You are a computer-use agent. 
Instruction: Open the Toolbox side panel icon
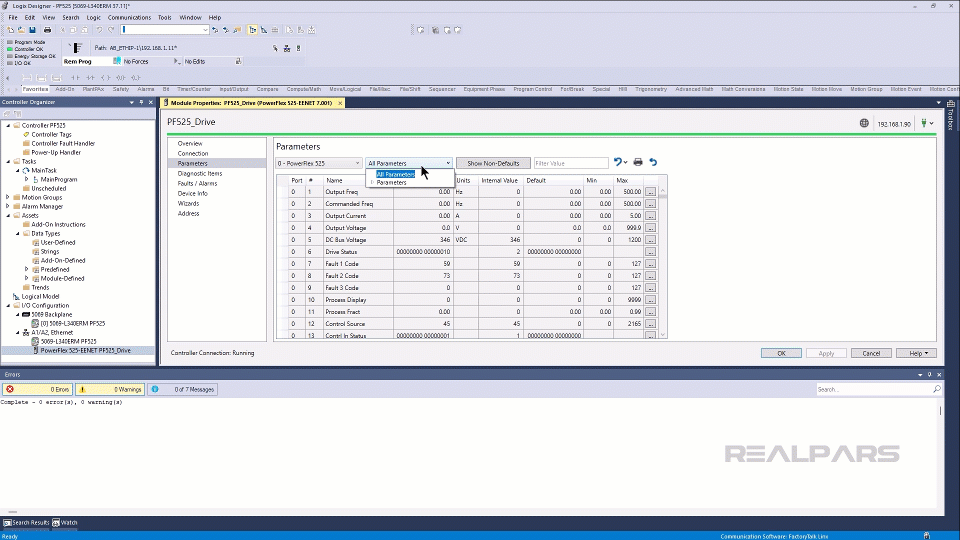click(x=951, y=104)
